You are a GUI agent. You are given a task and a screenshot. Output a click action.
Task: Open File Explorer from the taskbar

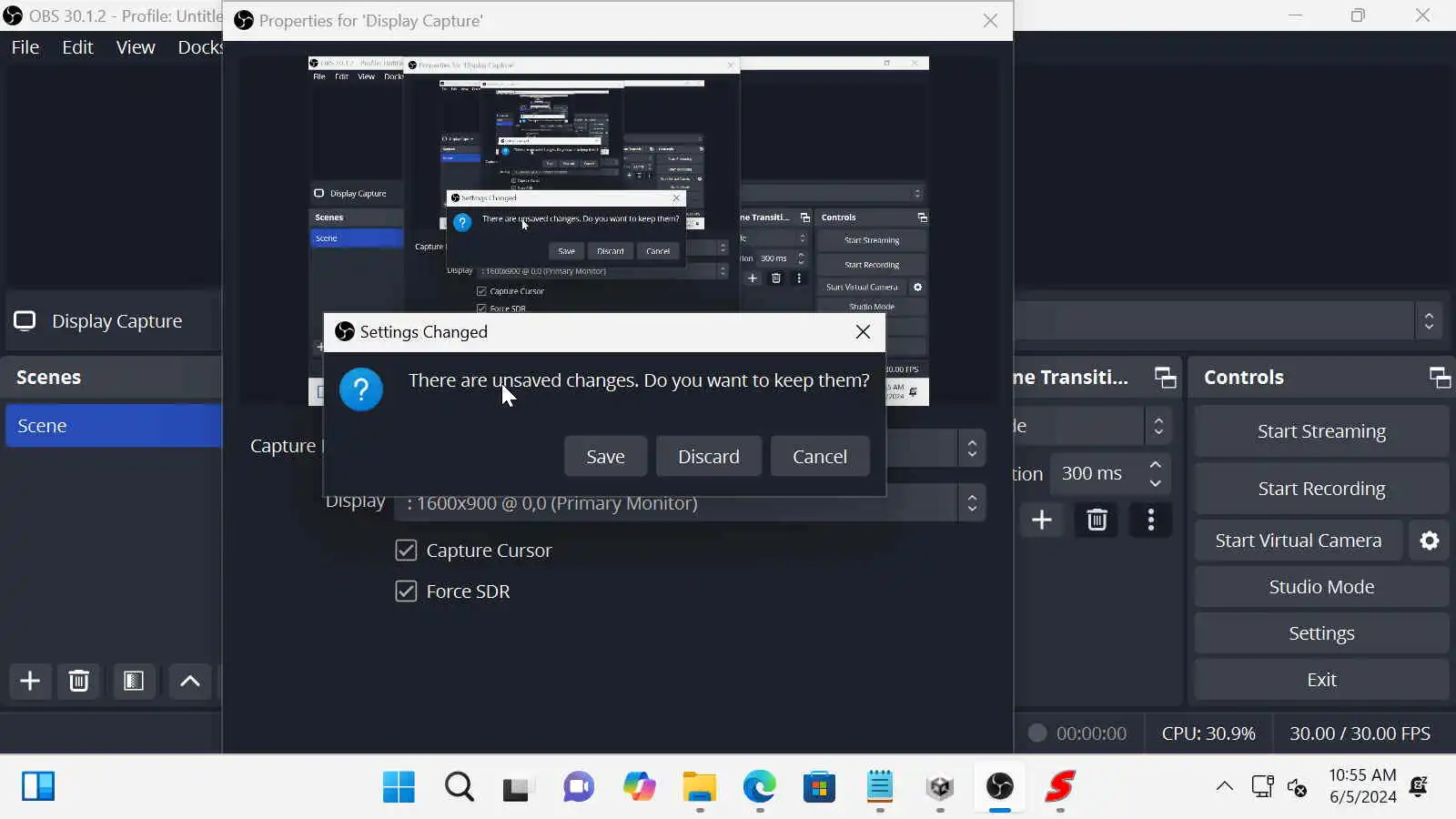(699, 787)
